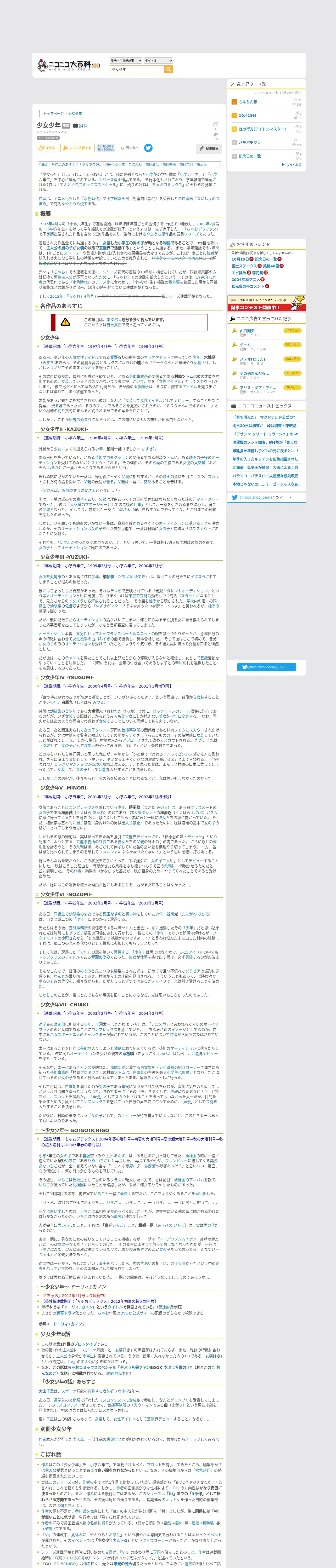Click the rank 3 badge for 虹の行方
Screen dimensions: 336x1568
(234, 129)
